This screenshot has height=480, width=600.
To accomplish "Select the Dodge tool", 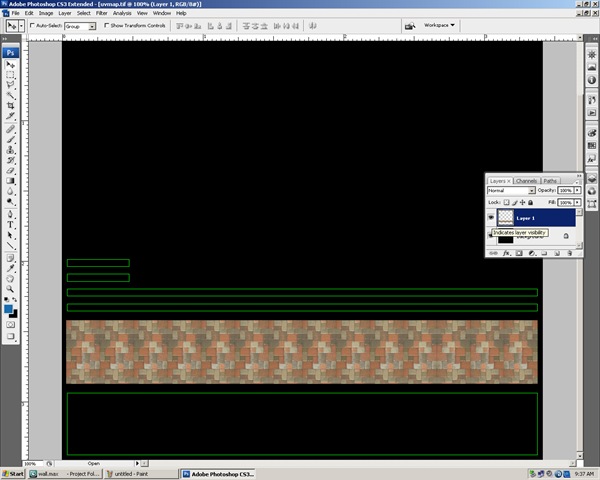I will click(10, 202).
